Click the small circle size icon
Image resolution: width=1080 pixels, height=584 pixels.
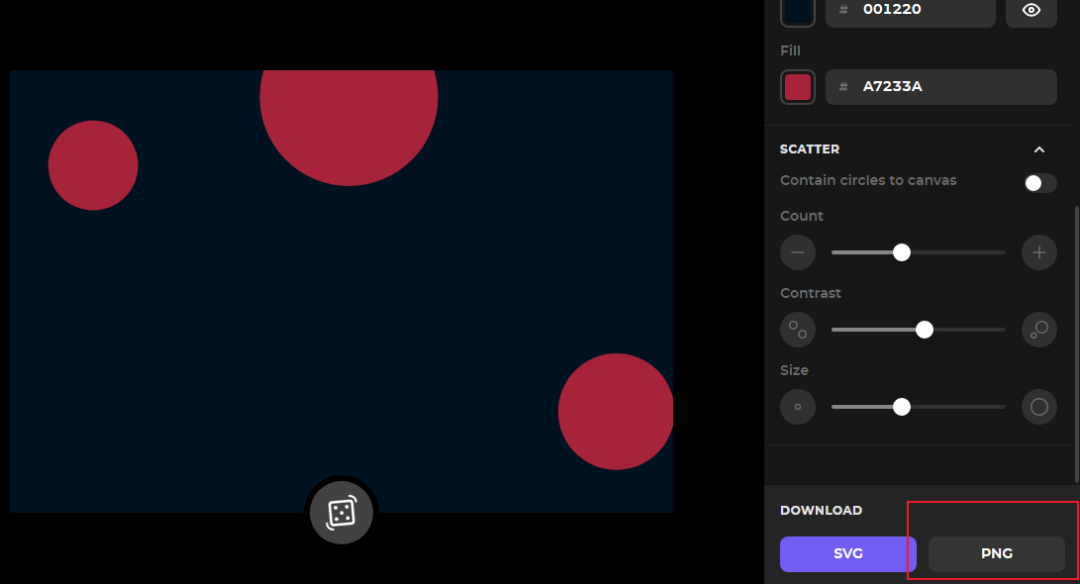tap(797, 407)
